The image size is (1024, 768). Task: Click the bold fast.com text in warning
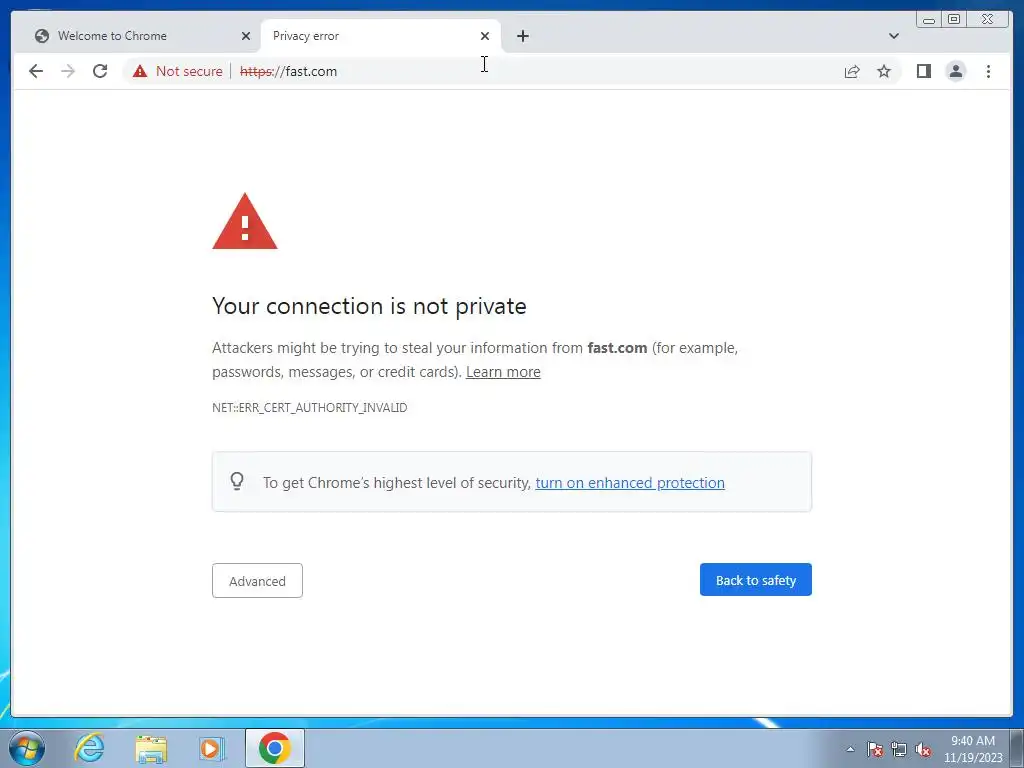pos(617,347)
